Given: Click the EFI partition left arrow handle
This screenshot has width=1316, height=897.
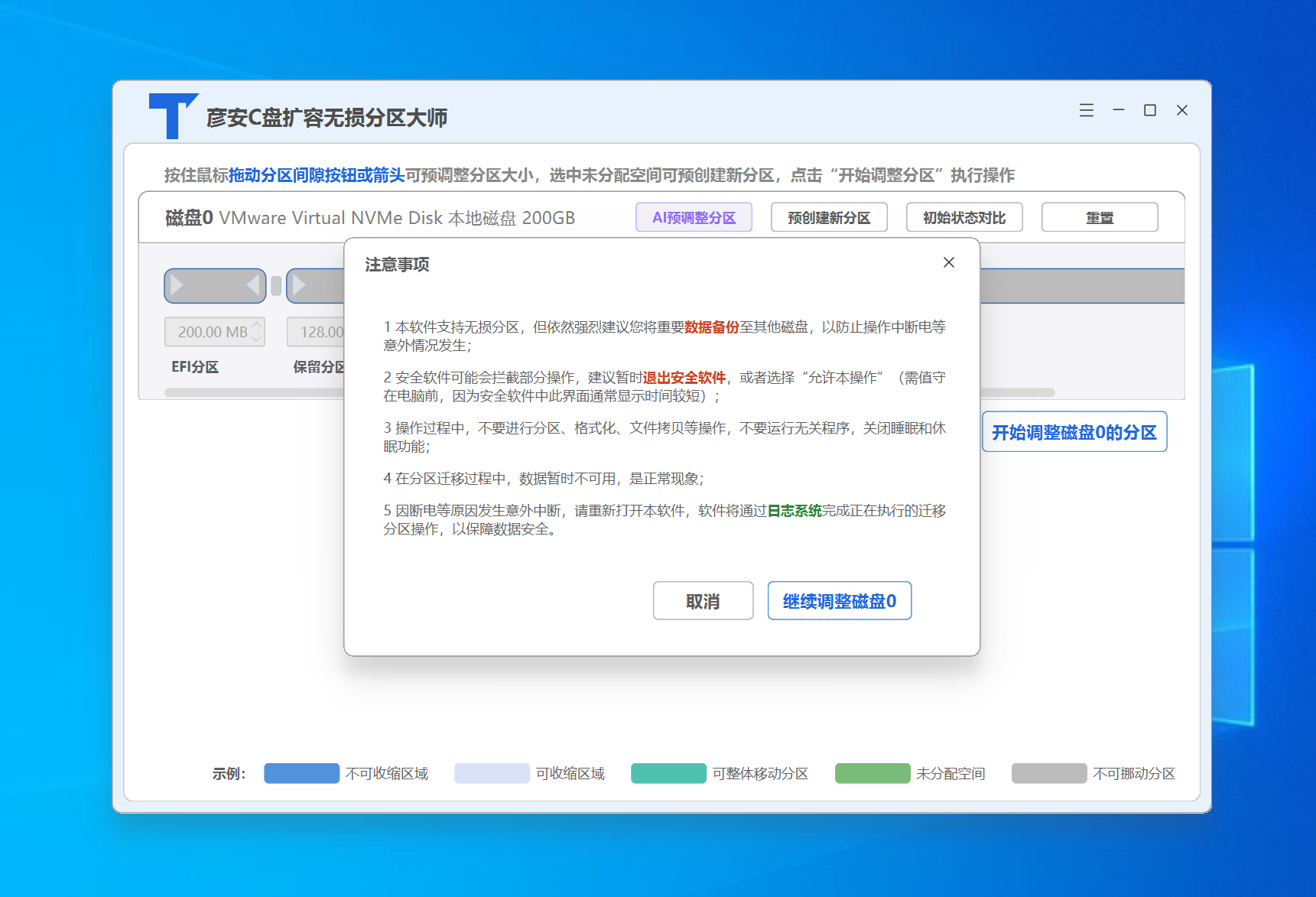Looking at the screenshot, I should pos(177,286).
